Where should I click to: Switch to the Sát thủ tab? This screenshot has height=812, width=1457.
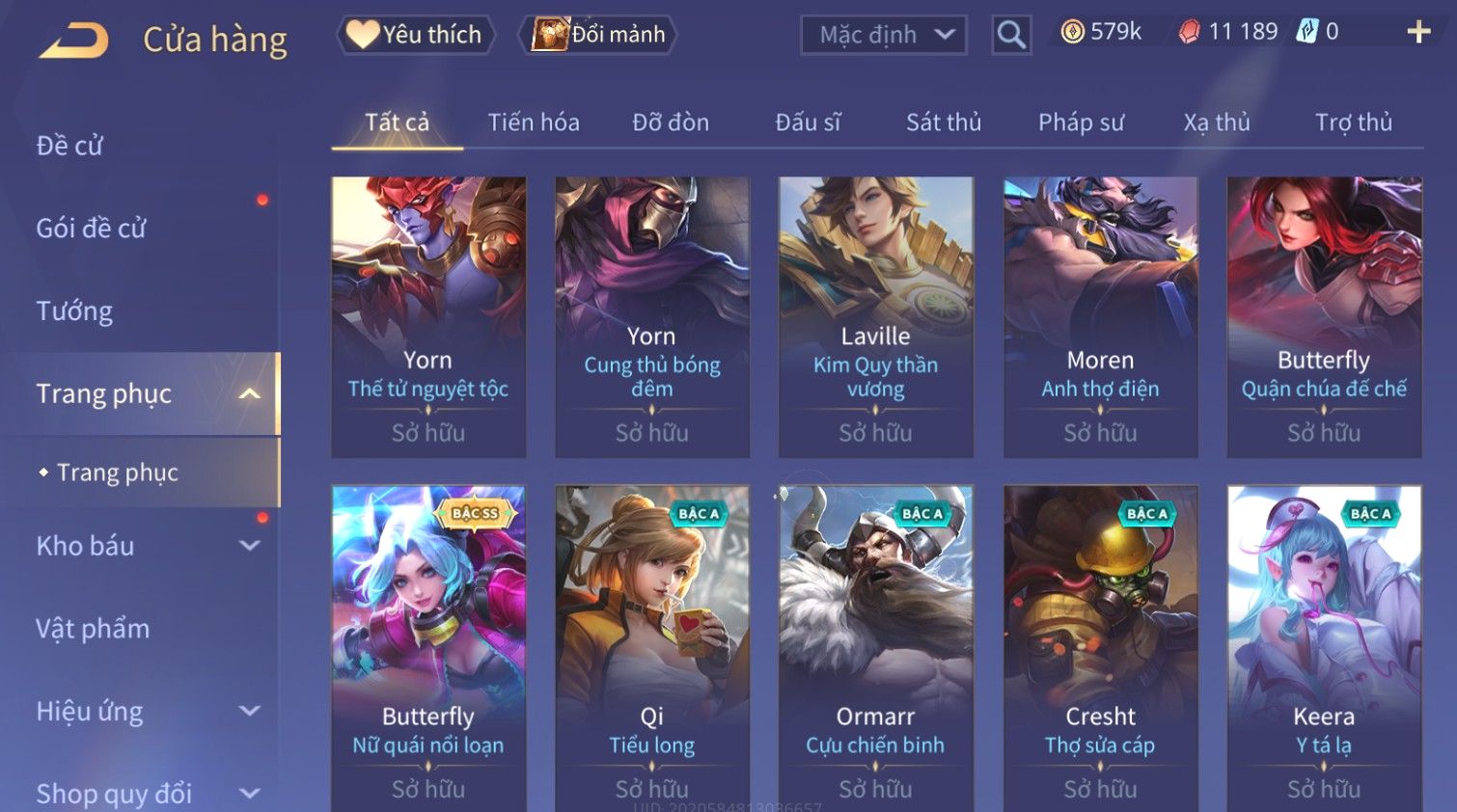[x=943, y=122]
